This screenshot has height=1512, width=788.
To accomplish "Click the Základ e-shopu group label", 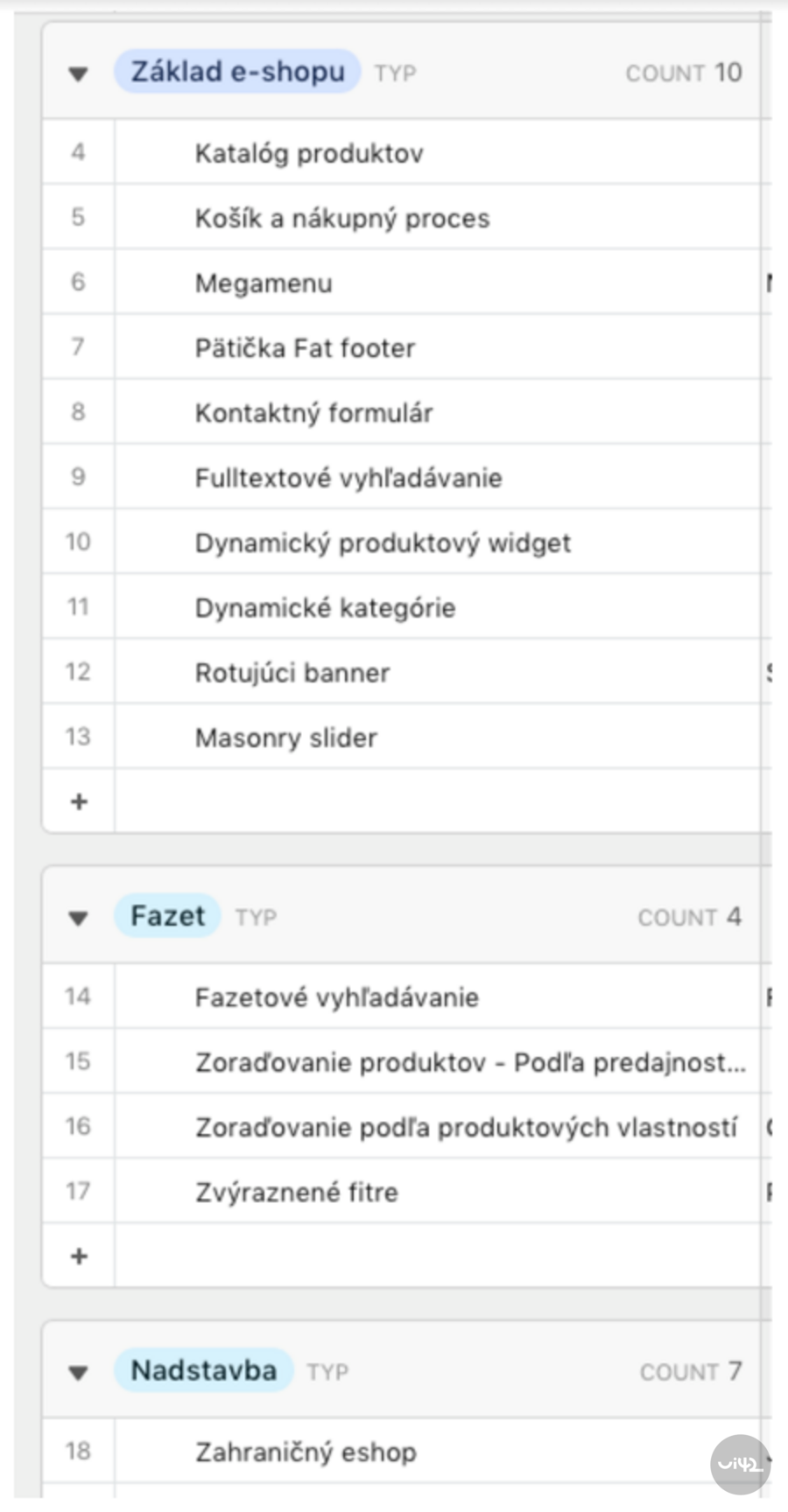I will click(238, 72).
